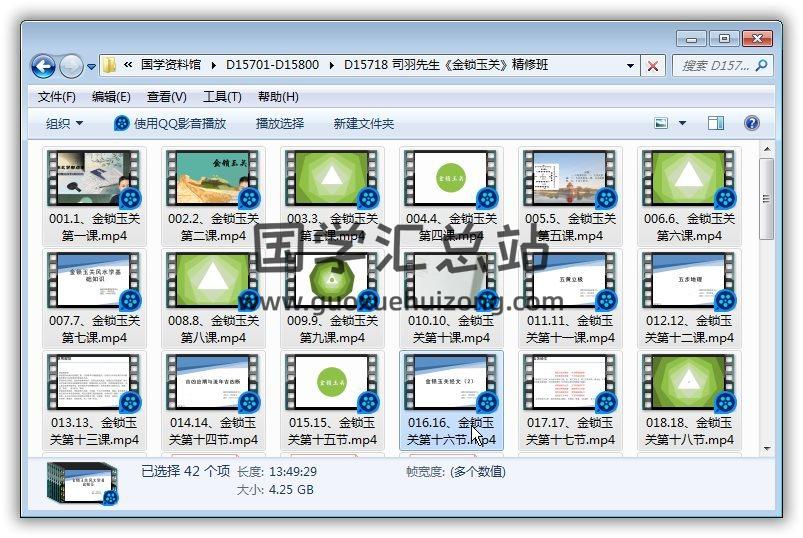Select video 015.15、金锁玉关第十五节.mp4
This screenshot has width=803, height=538.
click(x=332, y=400)
